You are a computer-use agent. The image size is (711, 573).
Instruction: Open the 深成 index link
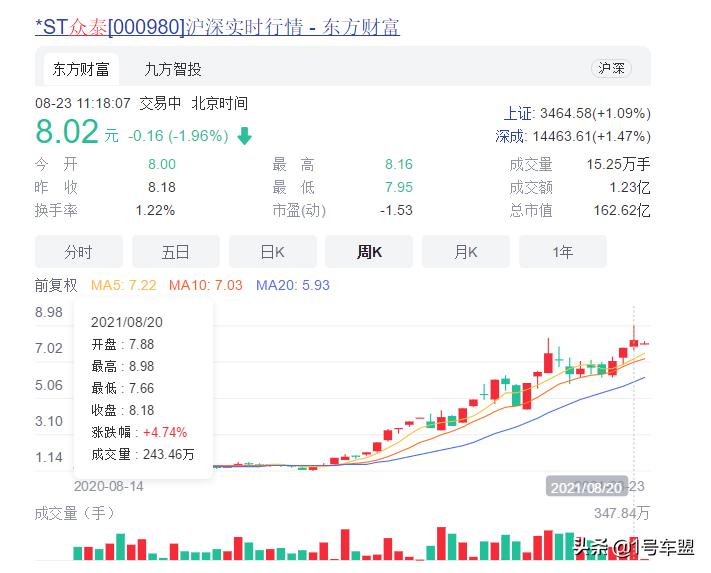click(509, 136)
